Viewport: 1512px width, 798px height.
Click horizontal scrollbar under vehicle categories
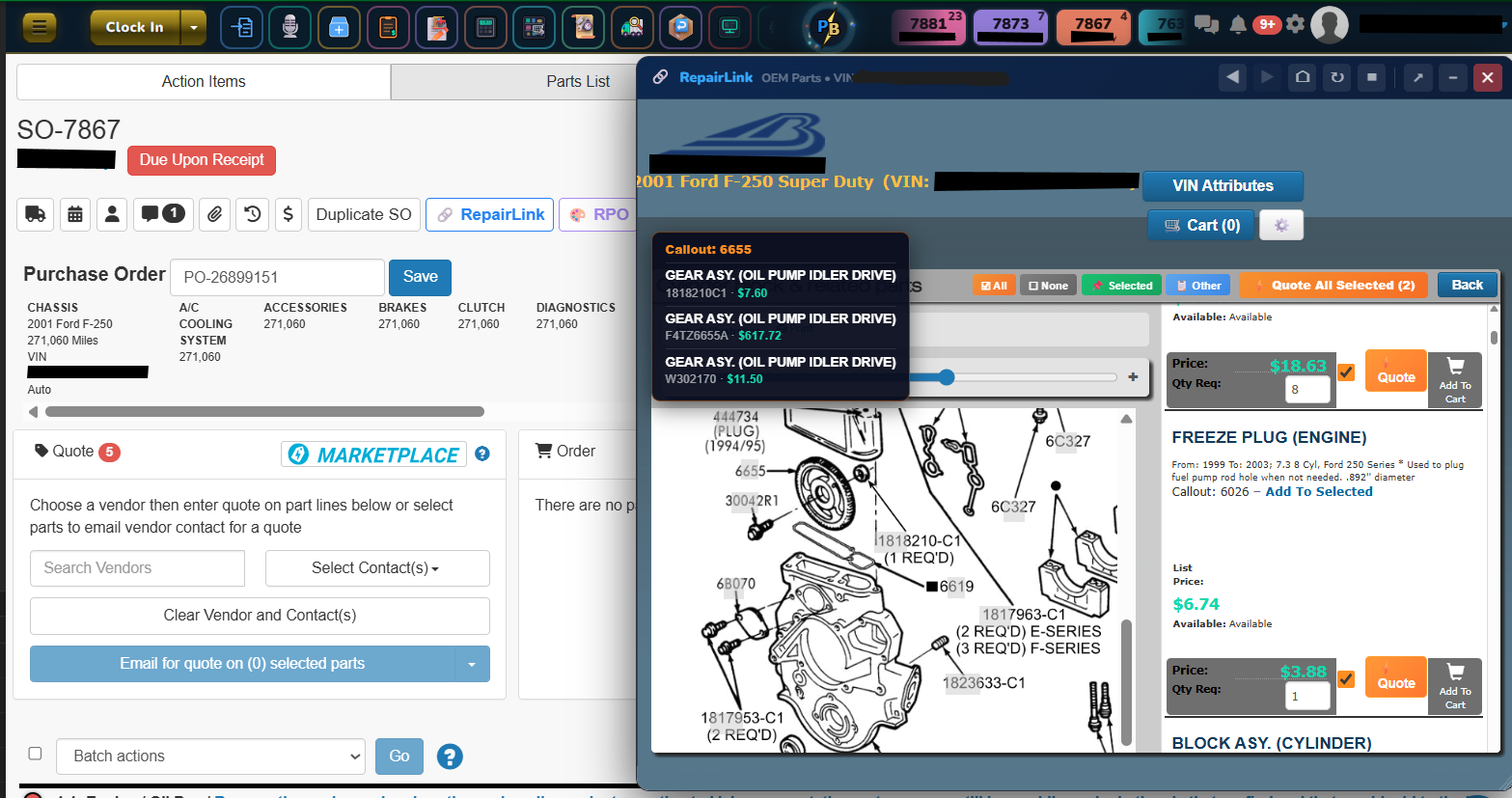264,412
